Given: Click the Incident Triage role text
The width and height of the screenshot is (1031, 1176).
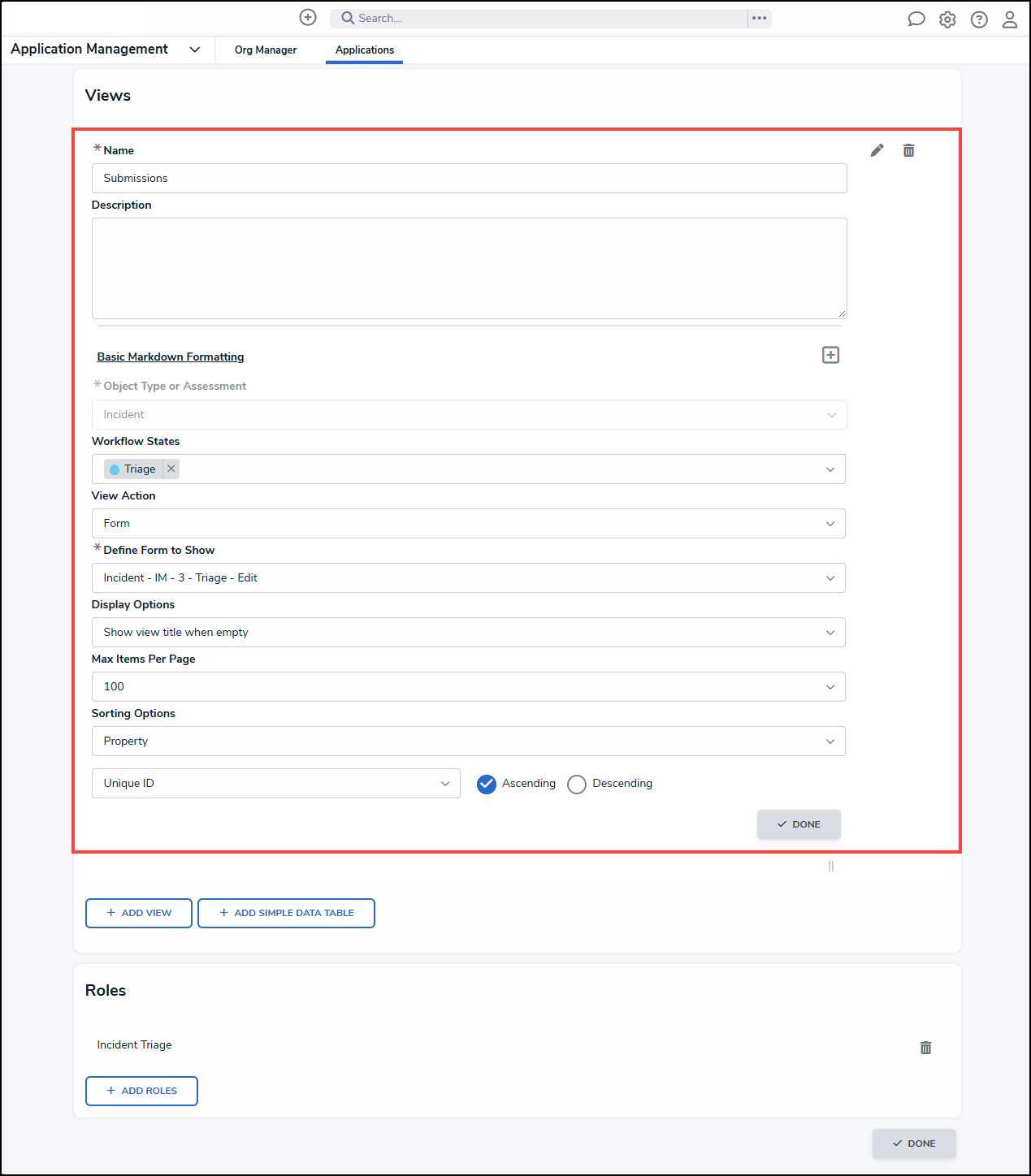Looking at the screenshot, I should tap(135, 1045).
